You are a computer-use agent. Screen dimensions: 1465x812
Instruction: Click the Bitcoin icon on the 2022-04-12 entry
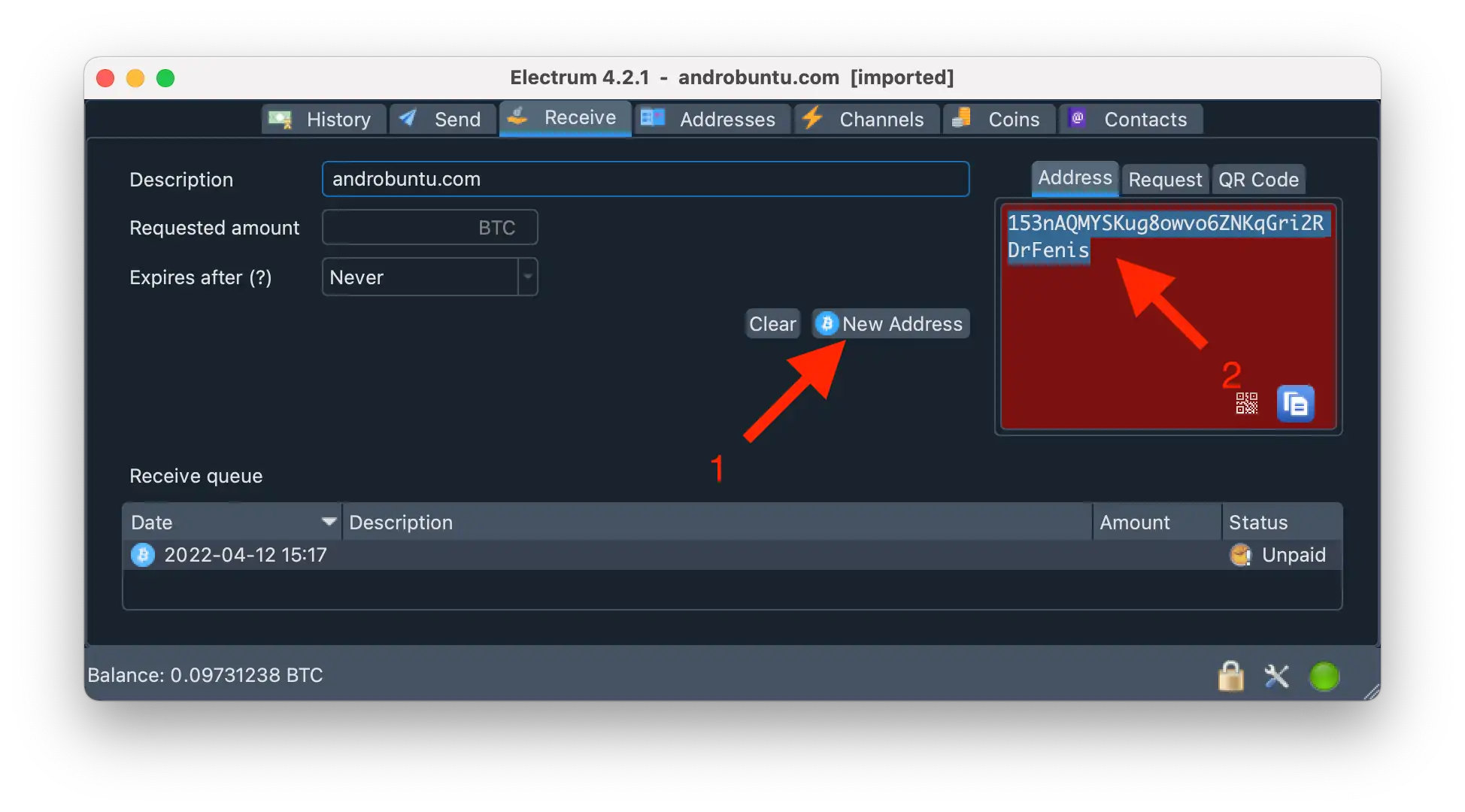142,555
